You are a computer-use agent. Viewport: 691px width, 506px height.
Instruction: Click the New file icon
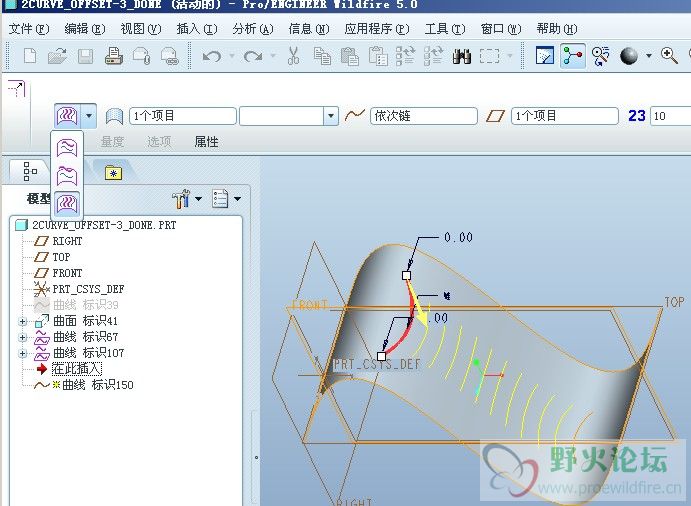(30, 56)
